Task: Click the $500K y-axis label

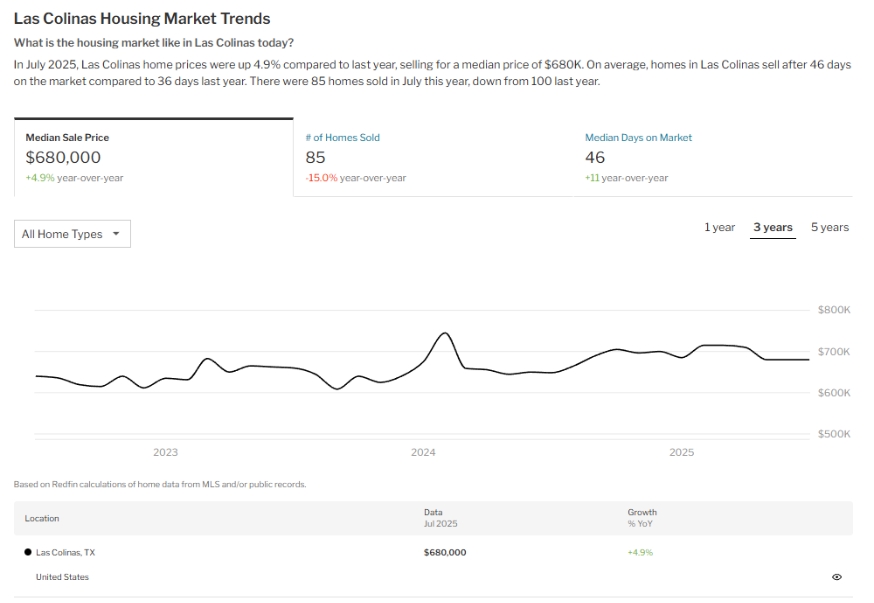Action: pos(834,434)
